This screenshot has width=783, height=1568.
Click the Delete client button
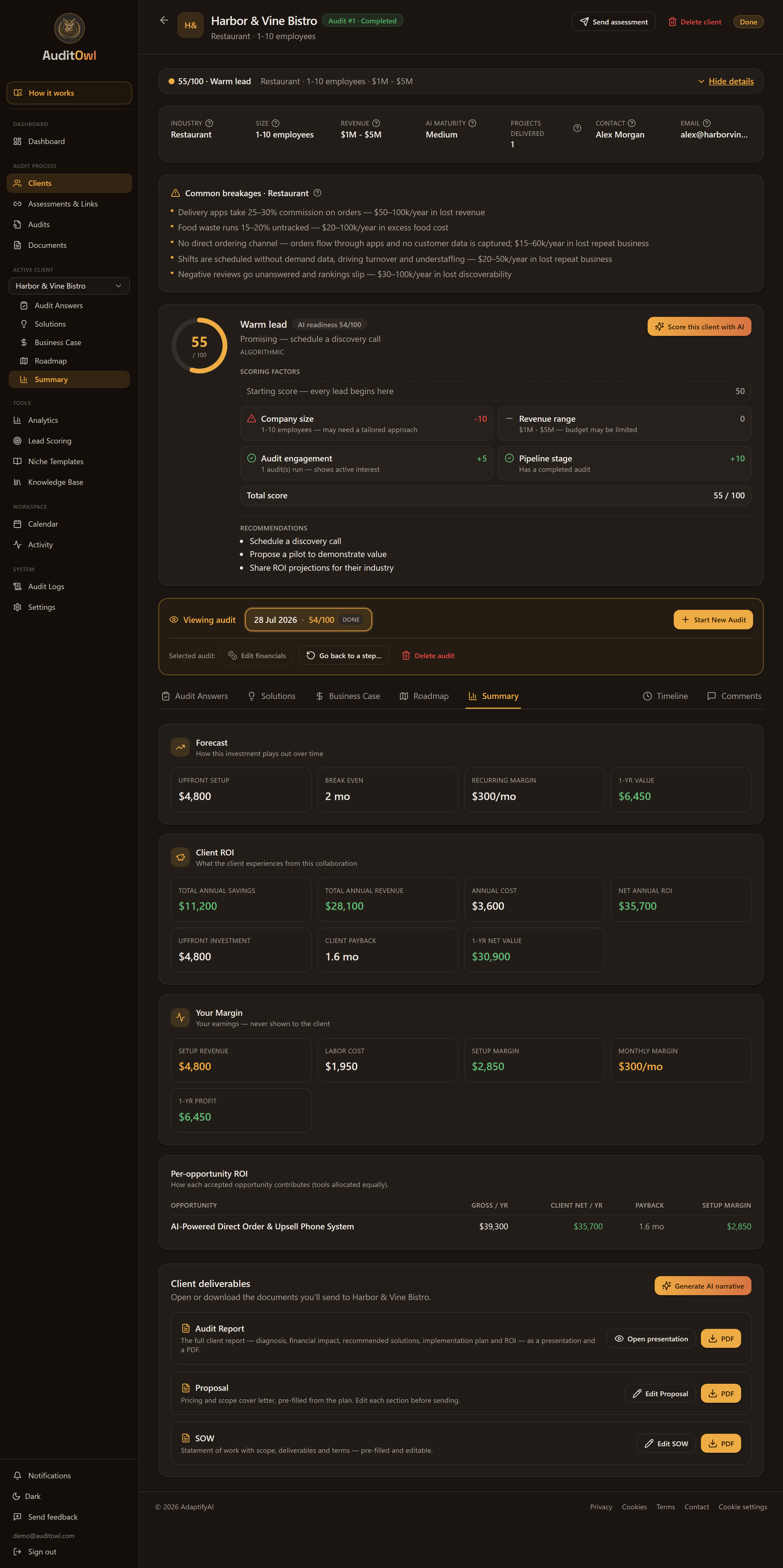coord(695,22)
